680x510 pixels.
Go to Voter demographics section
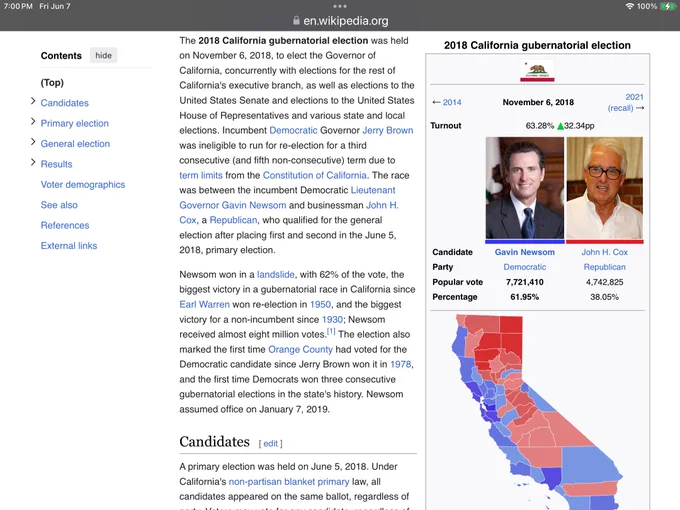tap(83, 184)
